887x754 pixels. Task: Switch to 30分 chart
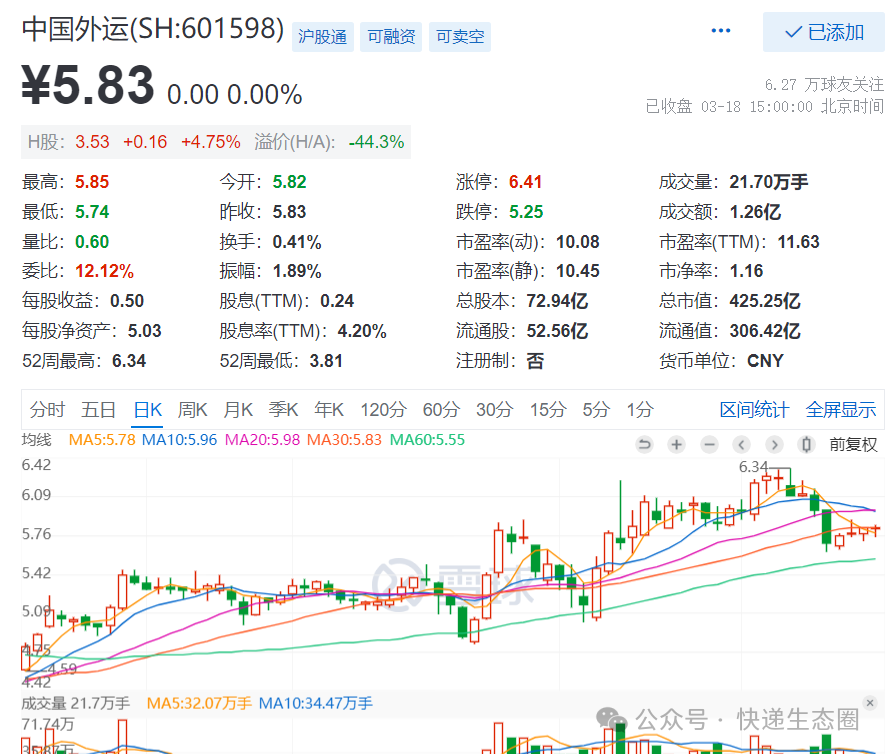pyautogui.click(x=494, y=410)
